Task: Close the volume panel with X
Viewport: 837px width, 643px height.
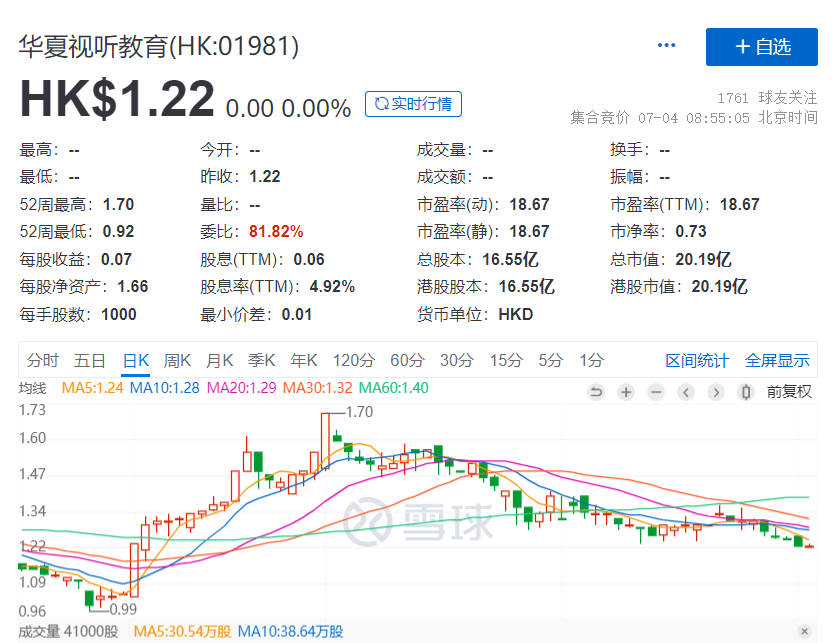Action: [x=804, y=631]
